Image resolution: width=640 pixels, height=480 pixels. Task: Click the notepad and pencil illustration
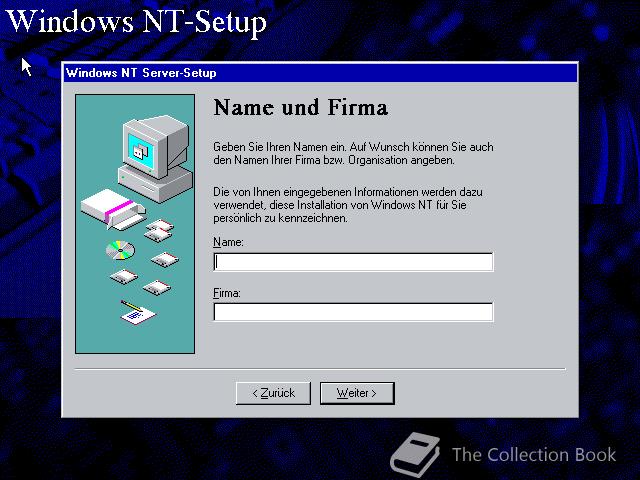pyautogui.click(x=138, y=313)
